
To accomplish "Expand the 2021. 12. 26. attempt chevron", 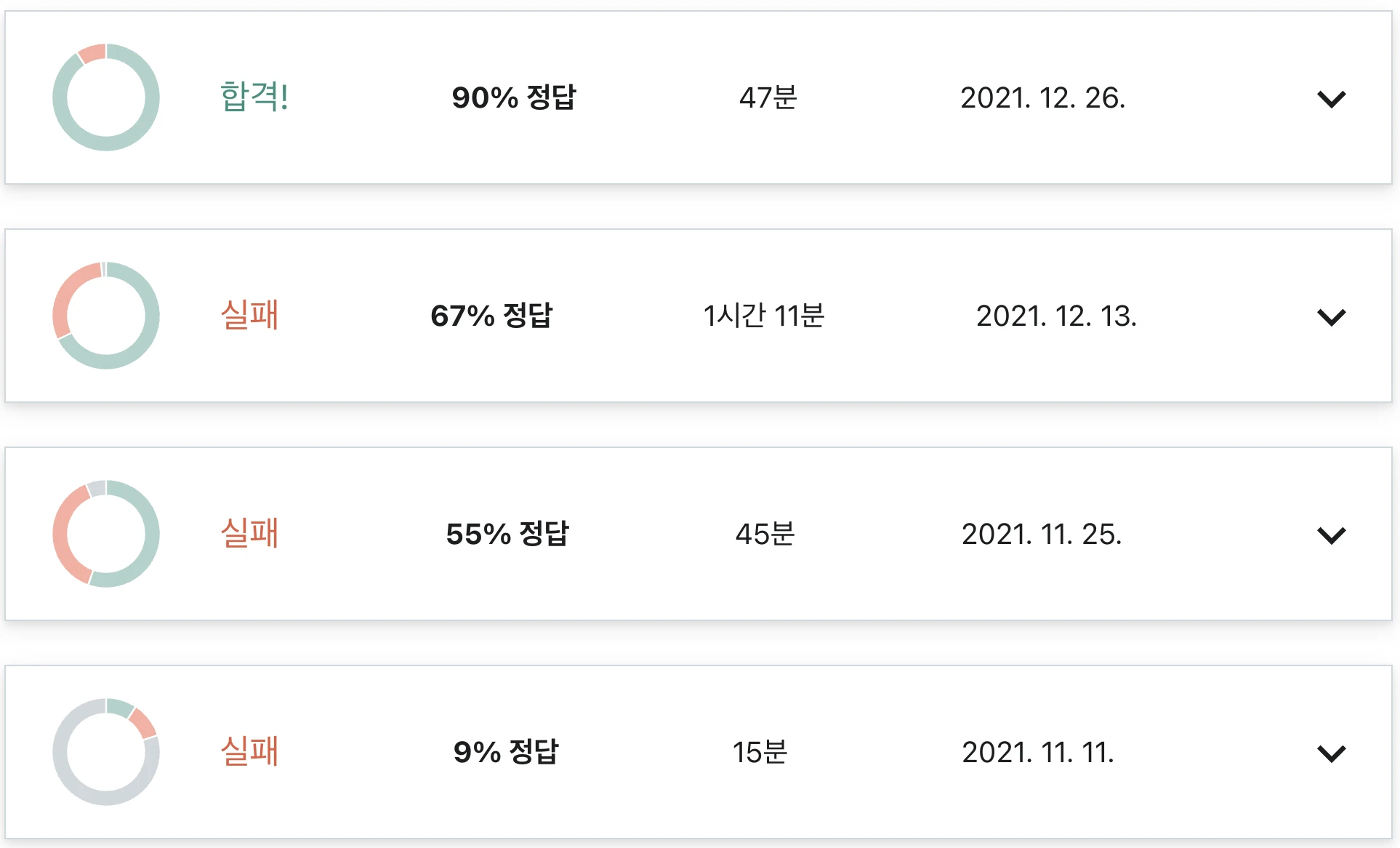I will 1331,99.
